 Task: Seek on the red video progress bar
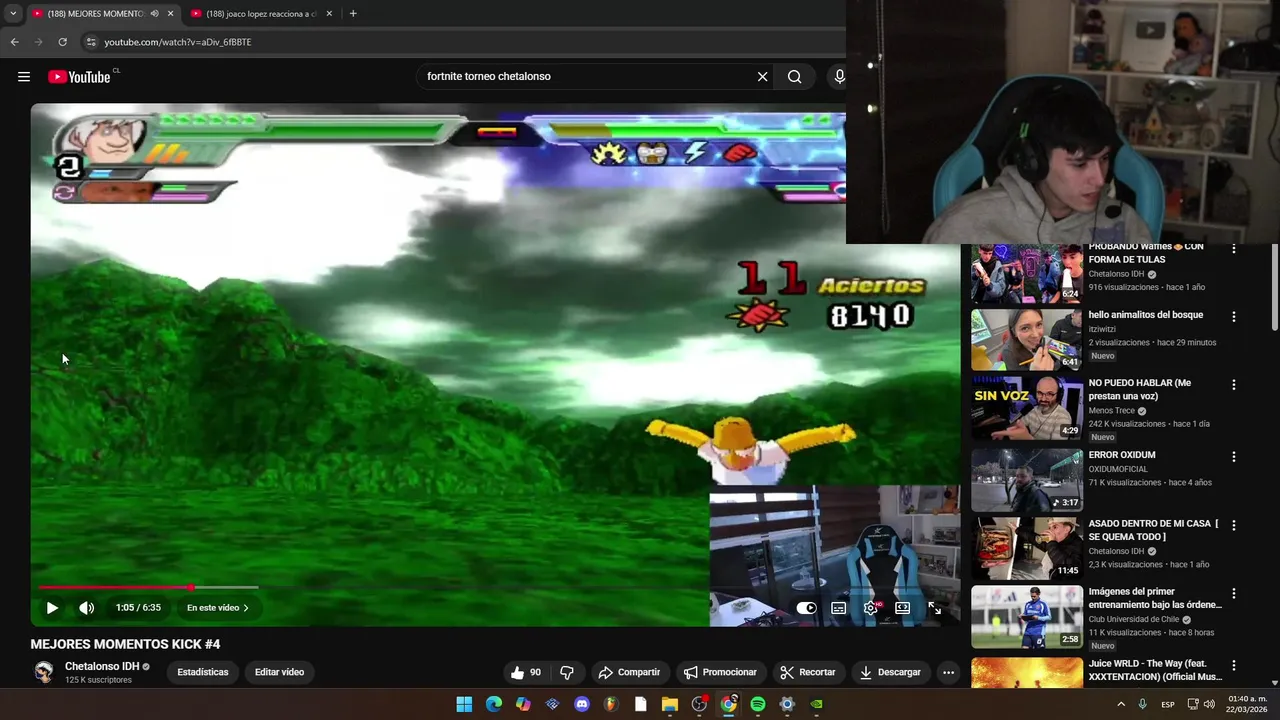coord(149,587)
